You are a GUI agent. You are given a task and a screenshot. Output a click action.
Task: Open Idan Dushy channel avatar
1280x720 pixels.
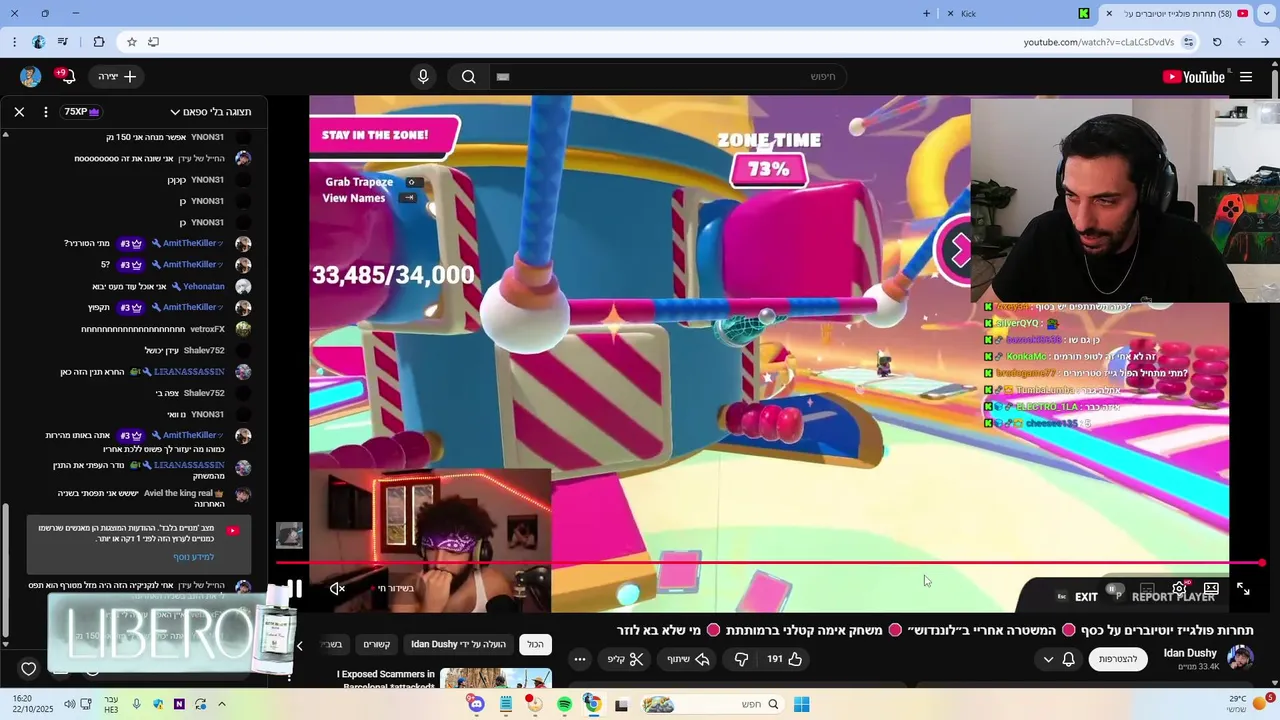1240,658
